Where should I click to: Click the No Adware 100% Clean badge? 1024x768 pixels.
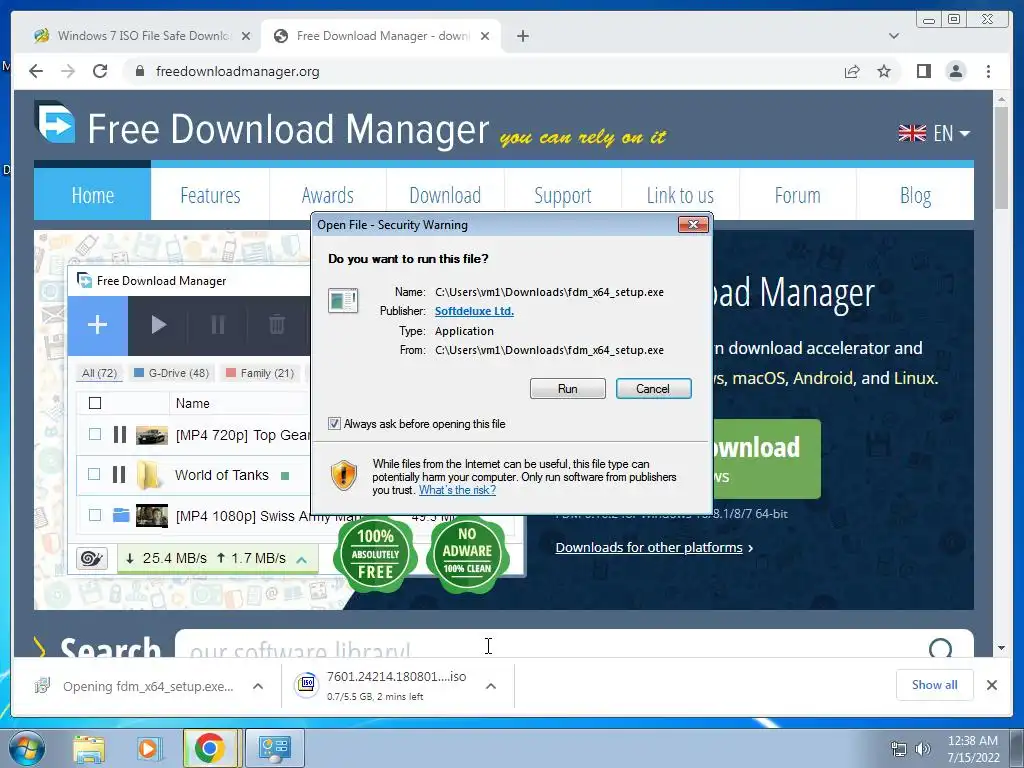[x=467, y=554]
